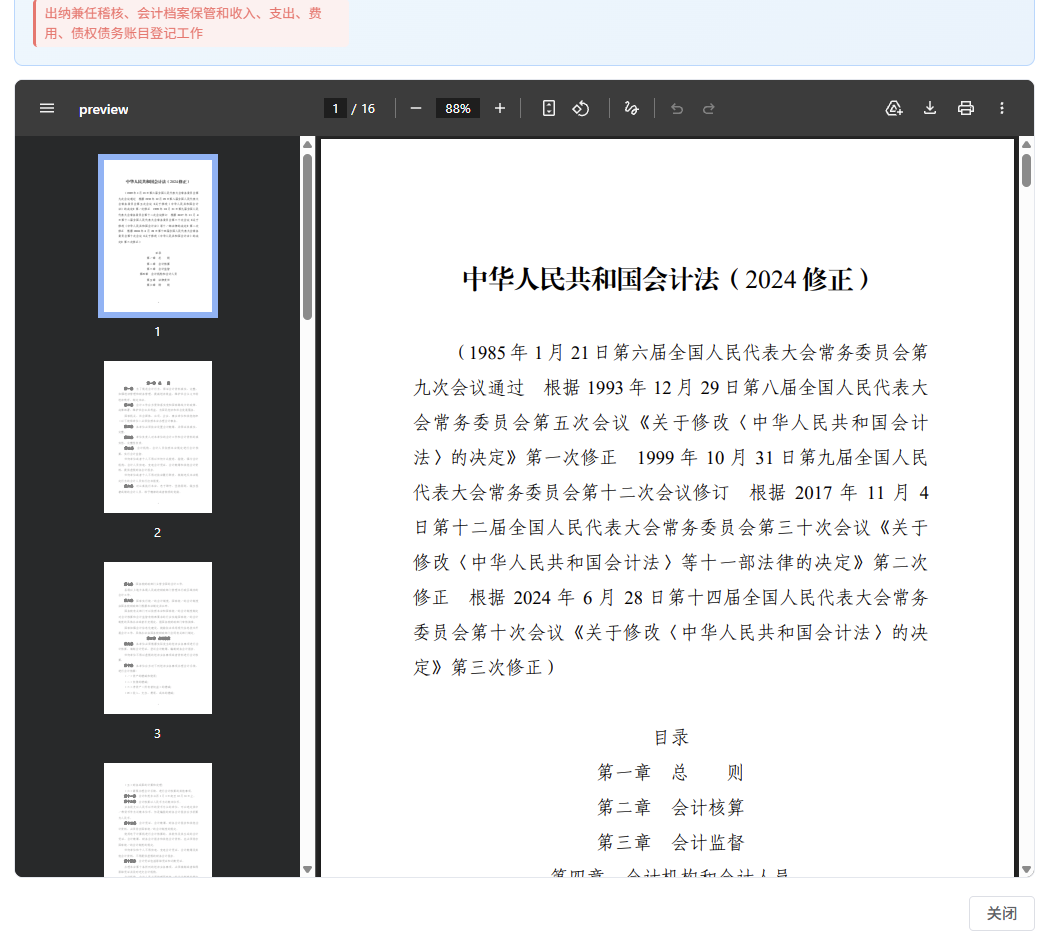The image size is (1048, 945).
Task: Click the 关闭 button
Action: pyautogui.click(x=1001, y=913)
